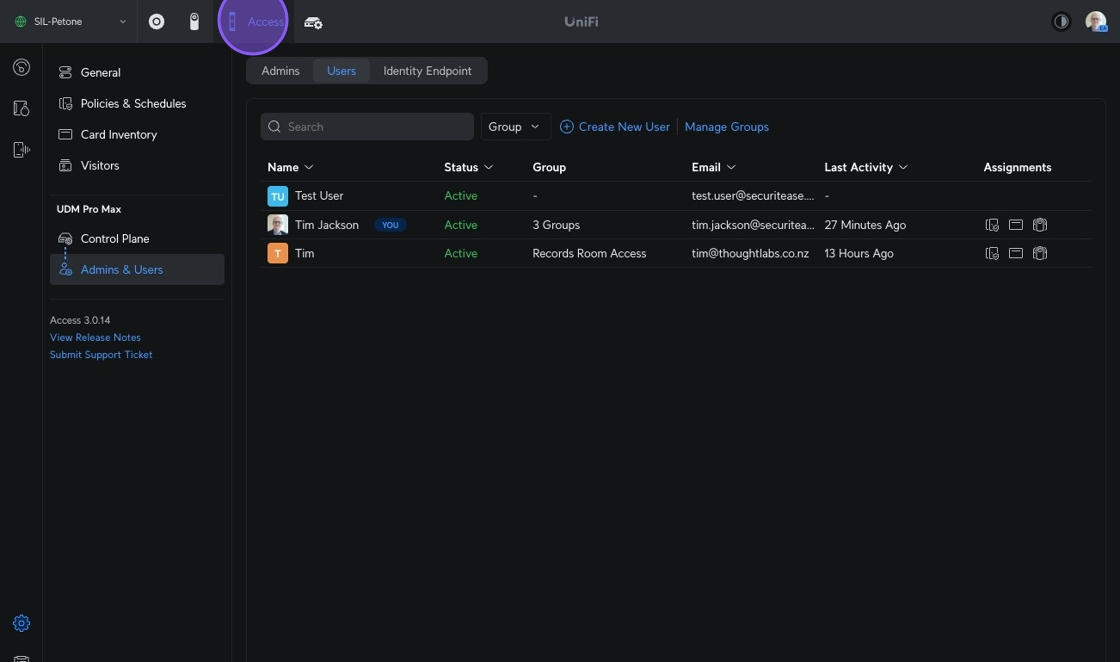This screenshot has width=1120, height=662.
Task: Open the UniFi Network app icon
Action: coord(156,21)
